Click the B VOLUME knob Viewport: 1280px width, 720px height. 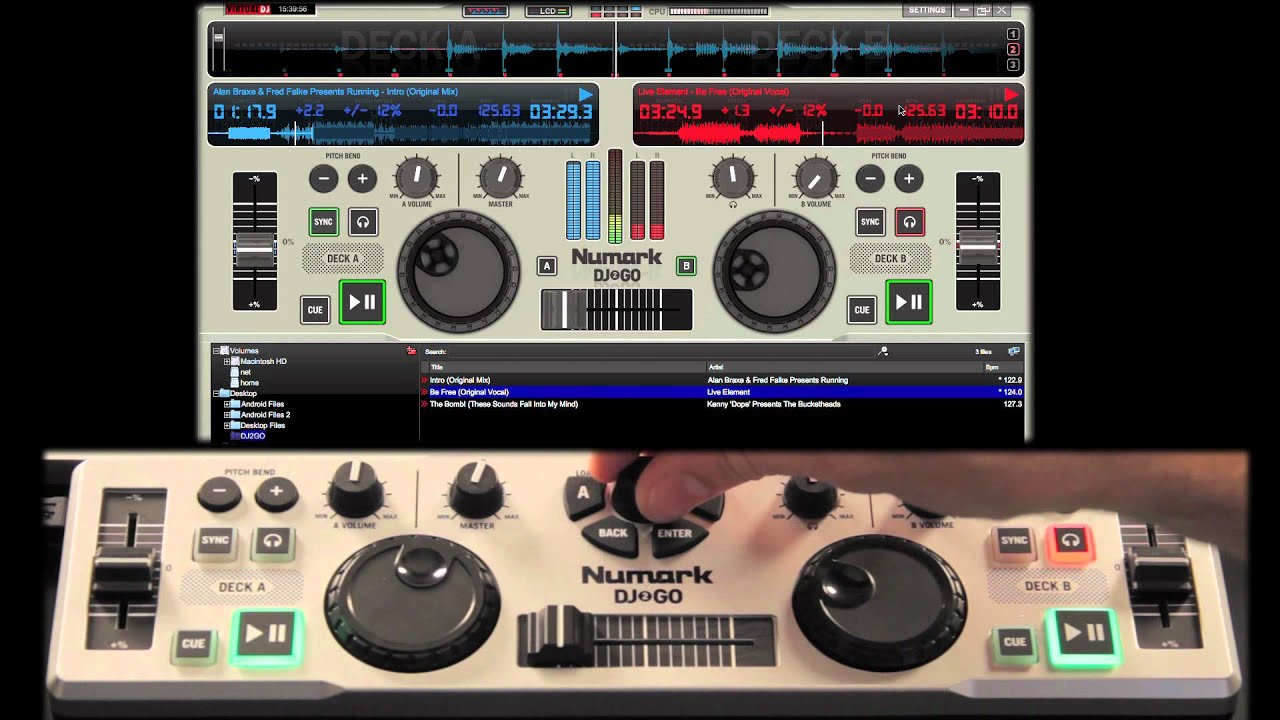point(816,178)
